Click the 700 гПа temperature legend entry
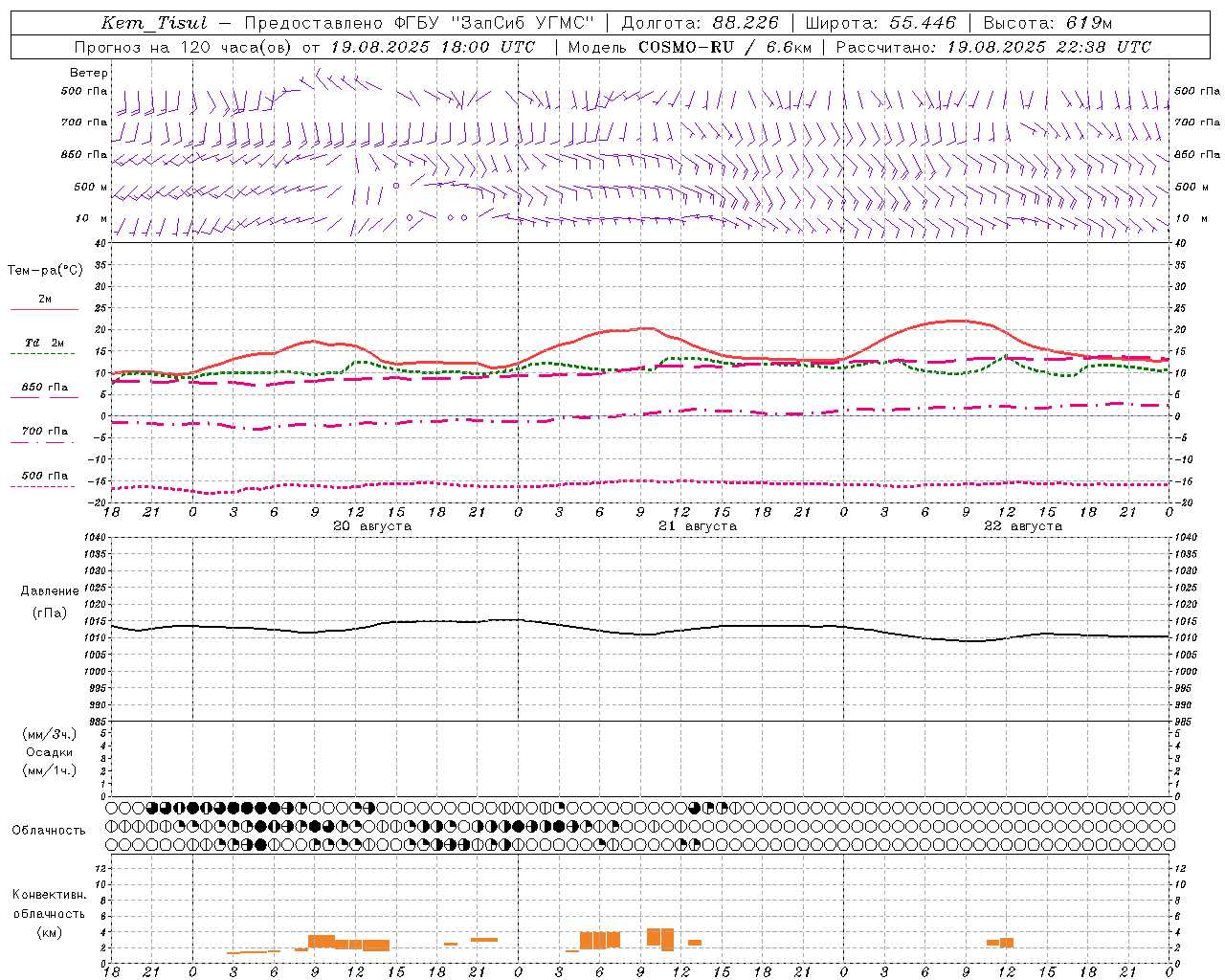This screenshot has width=1225, height=980. point(45,432)
